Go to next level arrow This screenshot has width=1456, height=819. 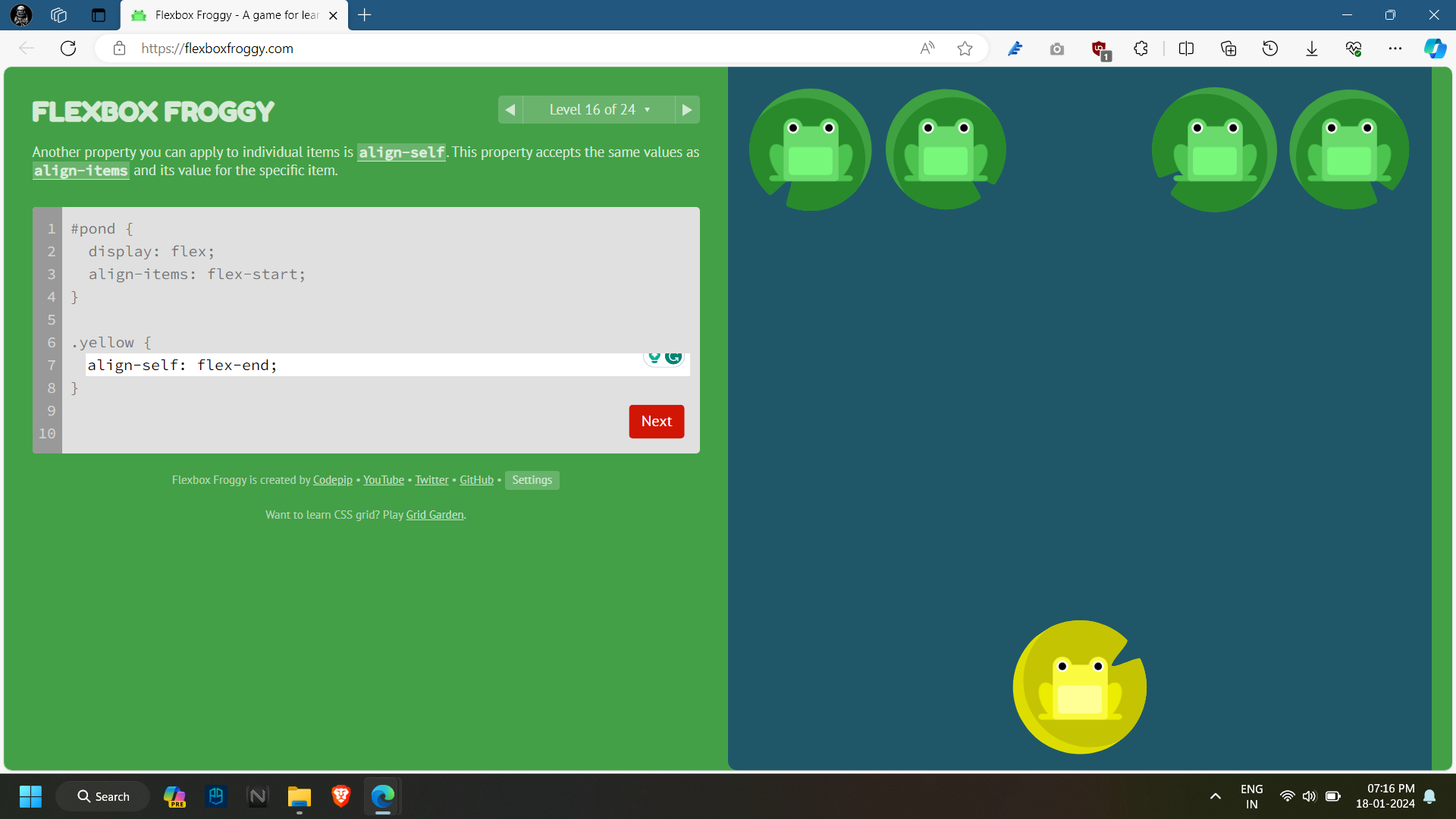pyautogui.click(x=686, y=110)
